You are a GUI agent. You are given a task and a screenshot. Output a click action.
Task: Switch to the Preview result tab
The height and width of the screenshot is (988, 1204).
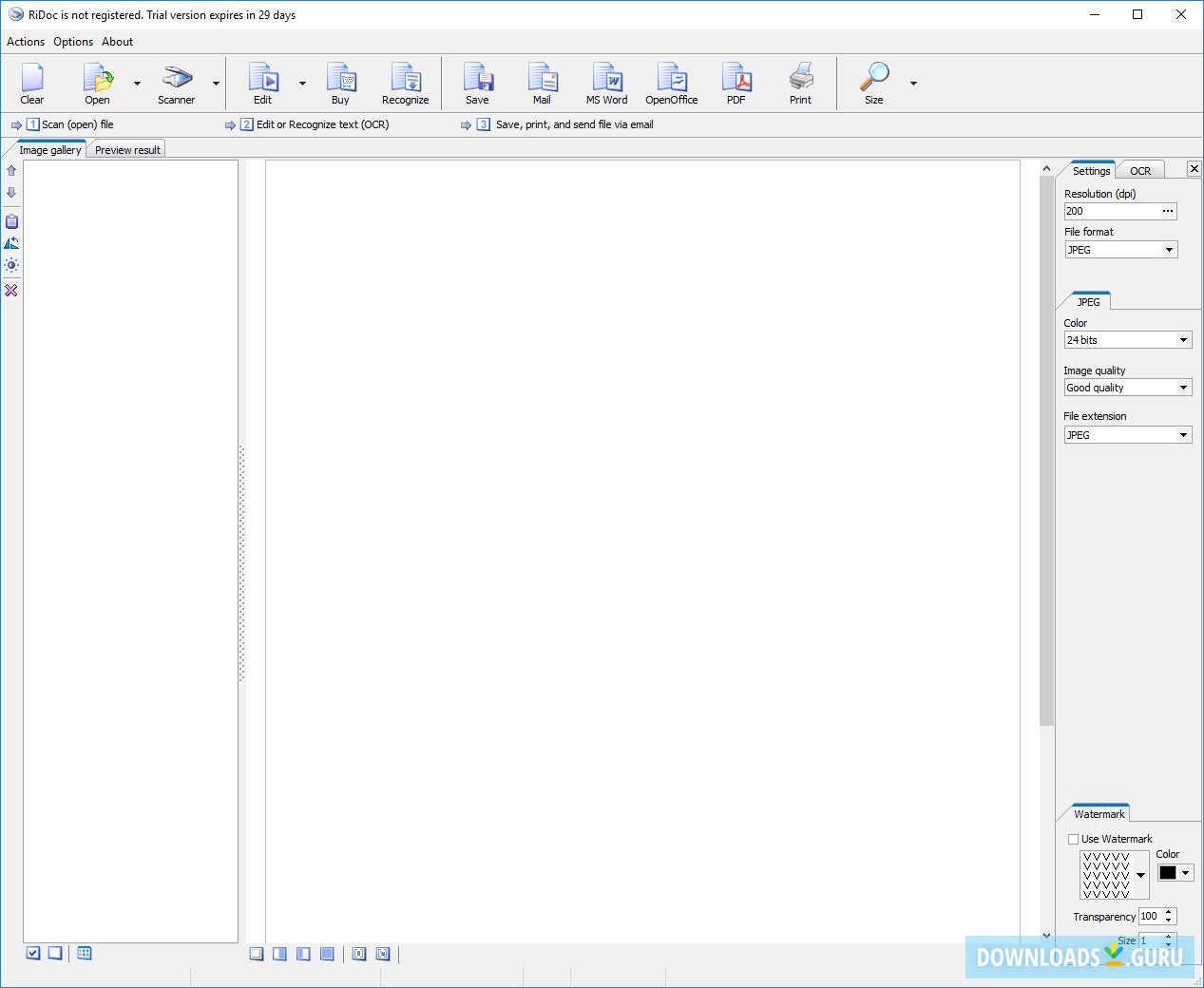pyautogui.click(x=127, y=150)
